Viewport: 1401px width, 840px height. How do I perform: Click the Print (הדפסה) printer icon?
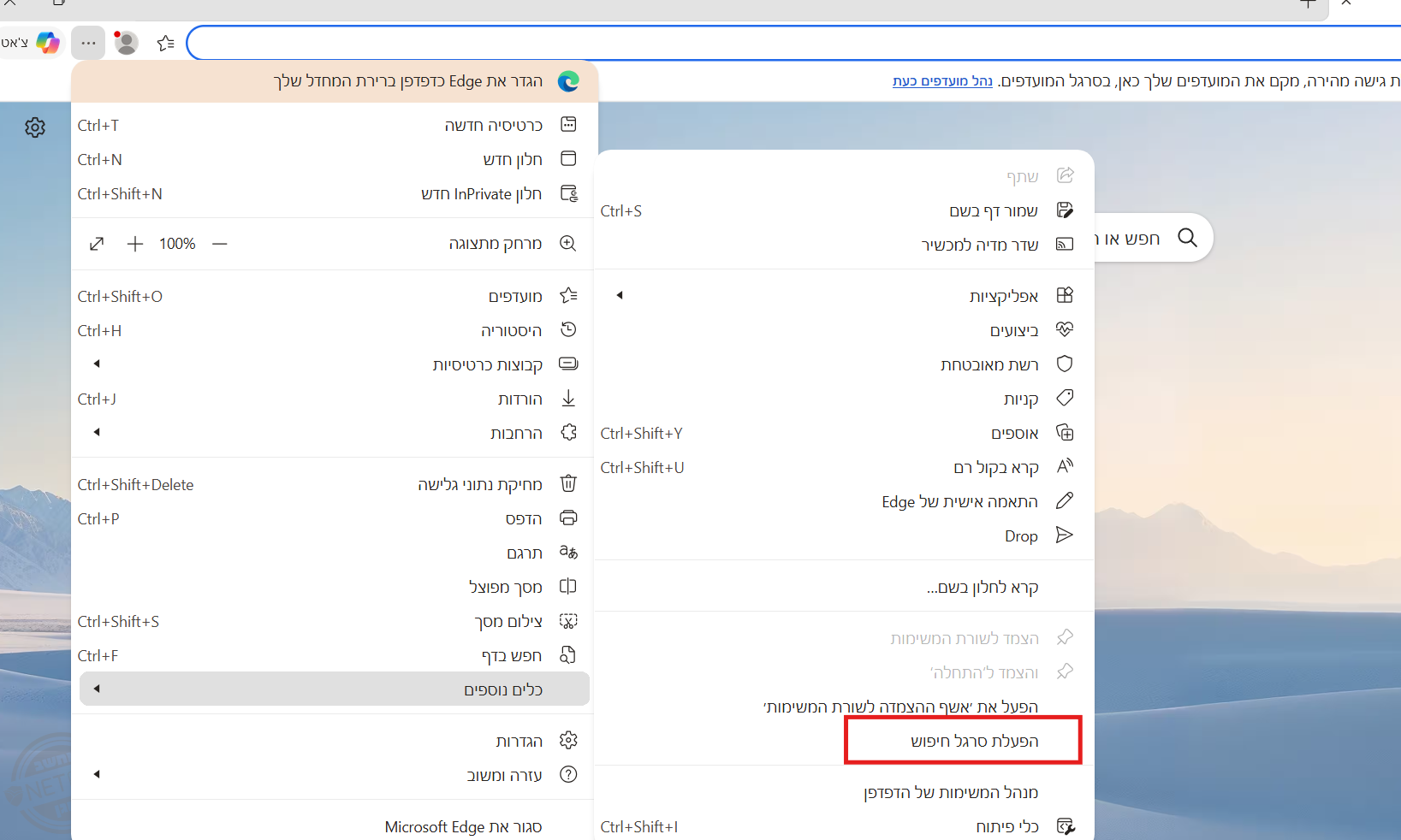568,518
